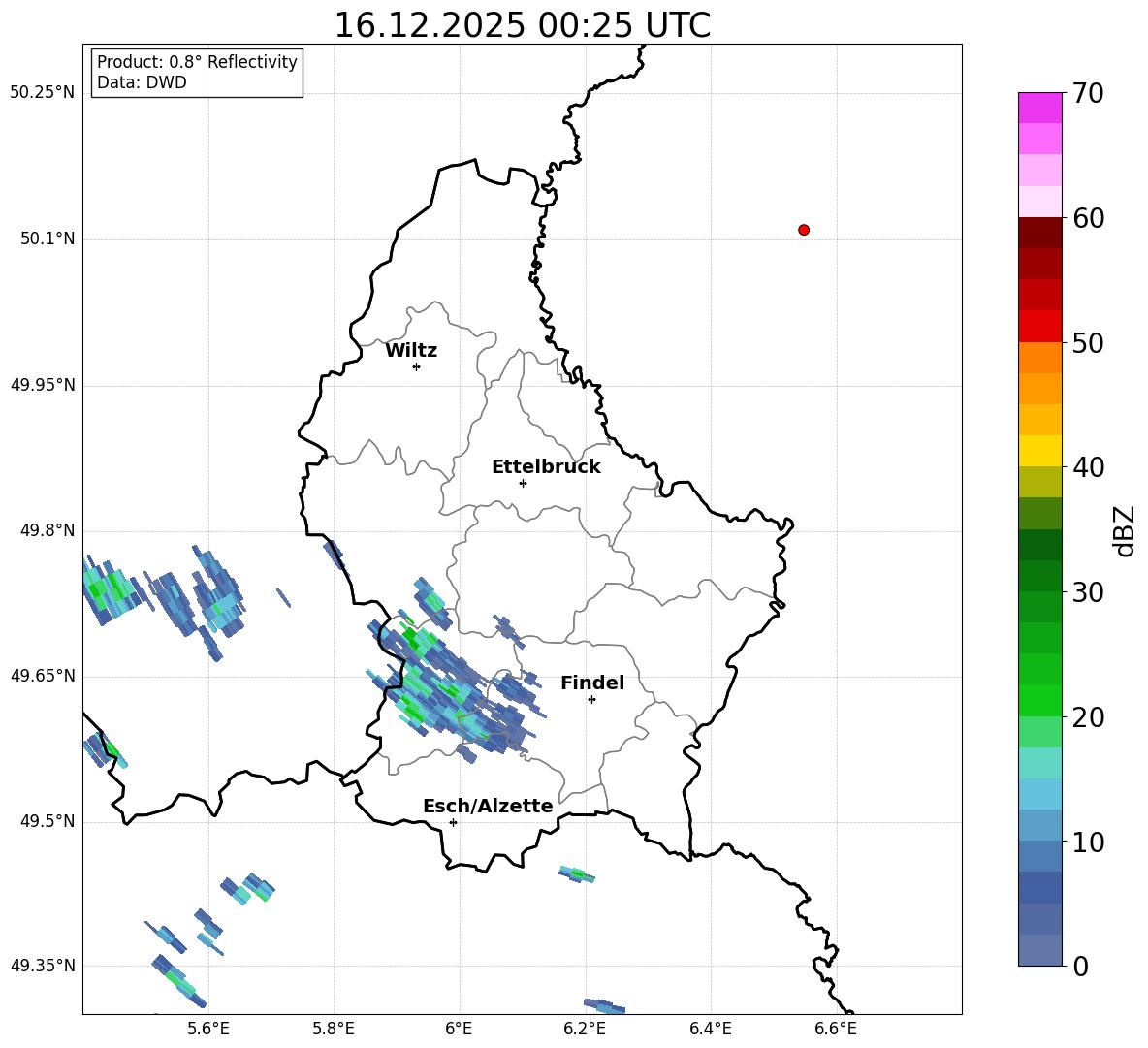
Task: Click the magenta top colorbar swatch
Action: click(x=1039, y=108)
